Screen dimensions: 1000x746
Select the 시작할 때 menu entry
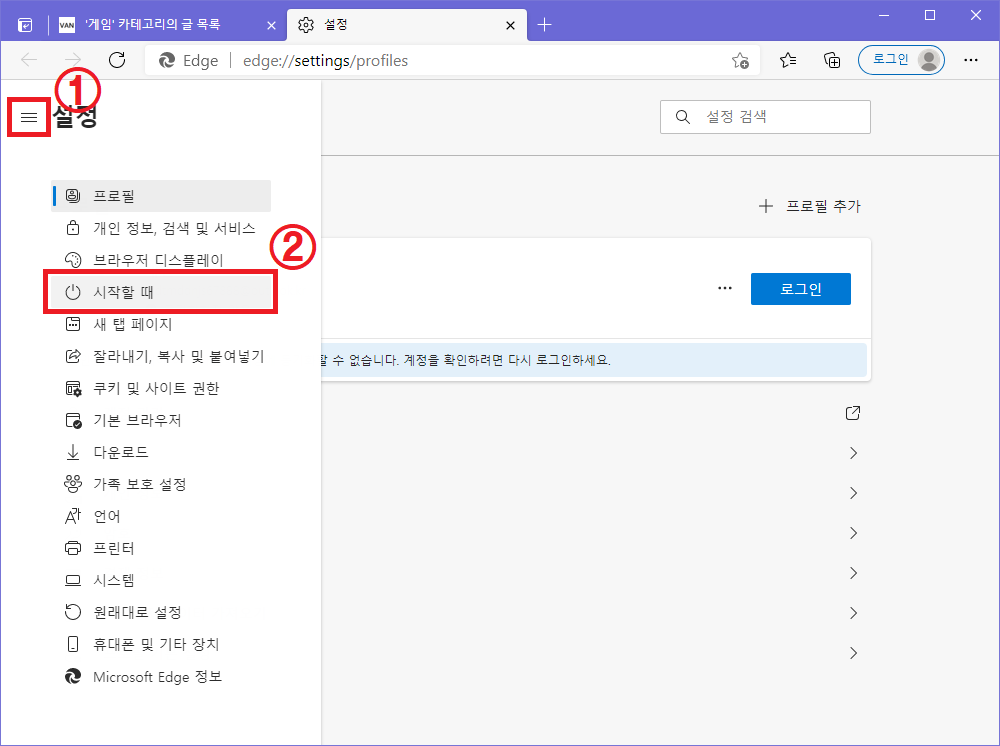pyautogui.click(x=161, y=292)
